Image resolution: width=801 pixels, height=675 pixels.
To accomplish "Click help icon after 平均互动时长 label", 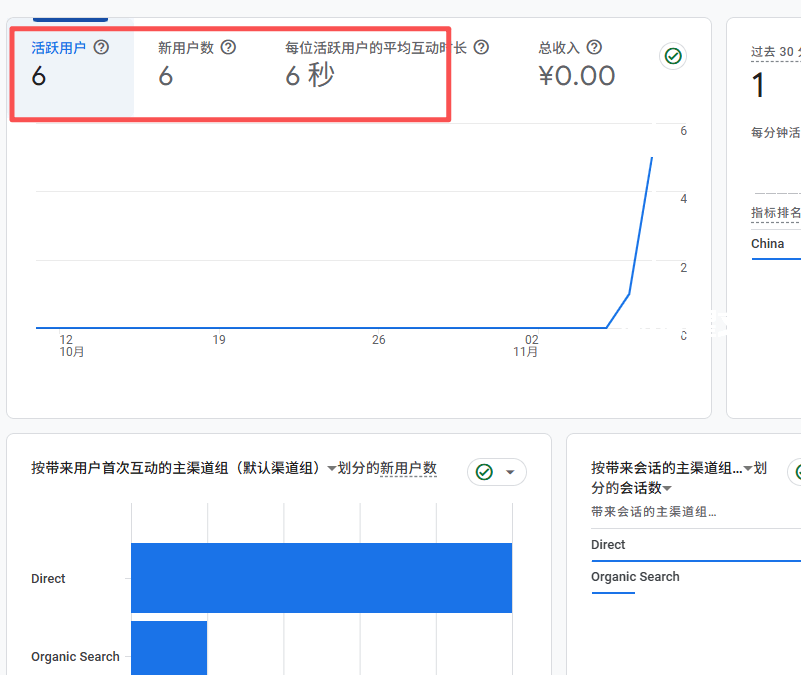I will tap(481, 47).
